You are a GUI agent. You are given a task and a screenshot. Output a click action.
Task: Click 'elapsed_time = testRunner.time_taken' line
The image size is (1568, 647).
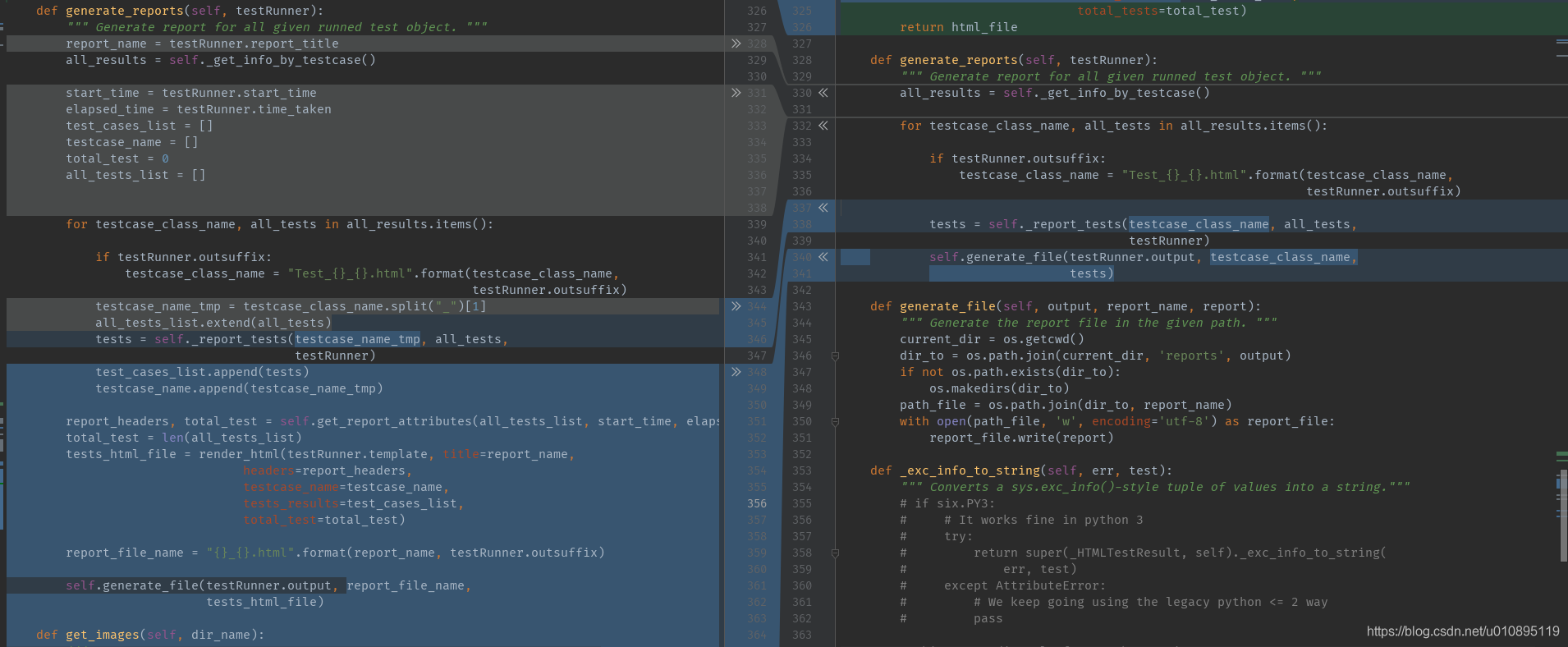(x=199, y=109)
